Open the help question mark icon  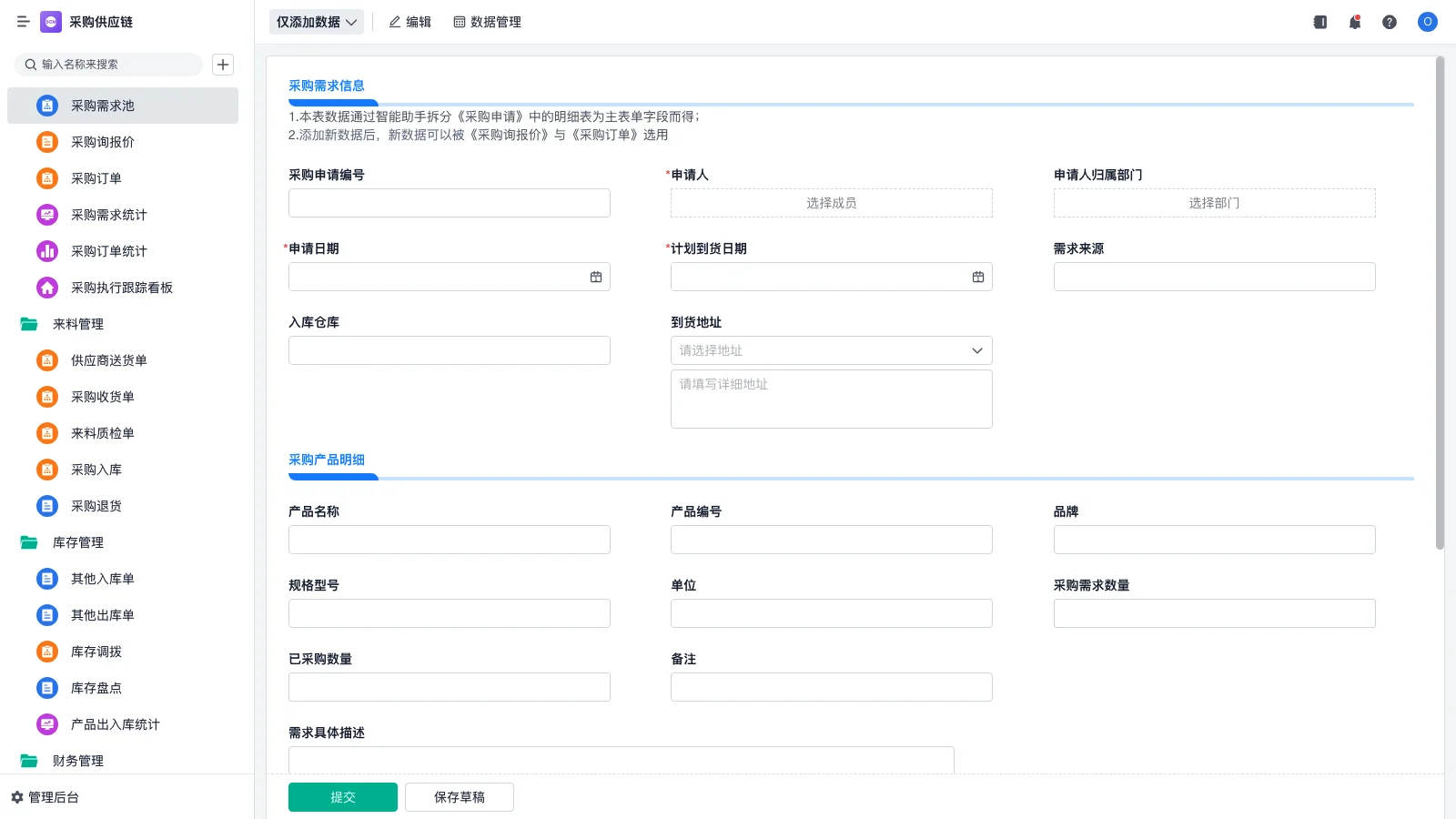[1390, 22]
